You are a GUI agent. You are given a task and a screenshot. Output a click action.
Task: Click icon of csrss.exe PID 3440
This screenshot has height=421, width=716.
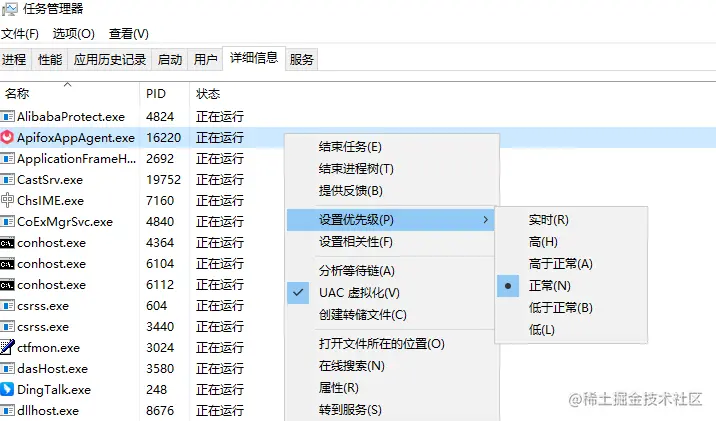pyautogui.click(x=7, y=327)
